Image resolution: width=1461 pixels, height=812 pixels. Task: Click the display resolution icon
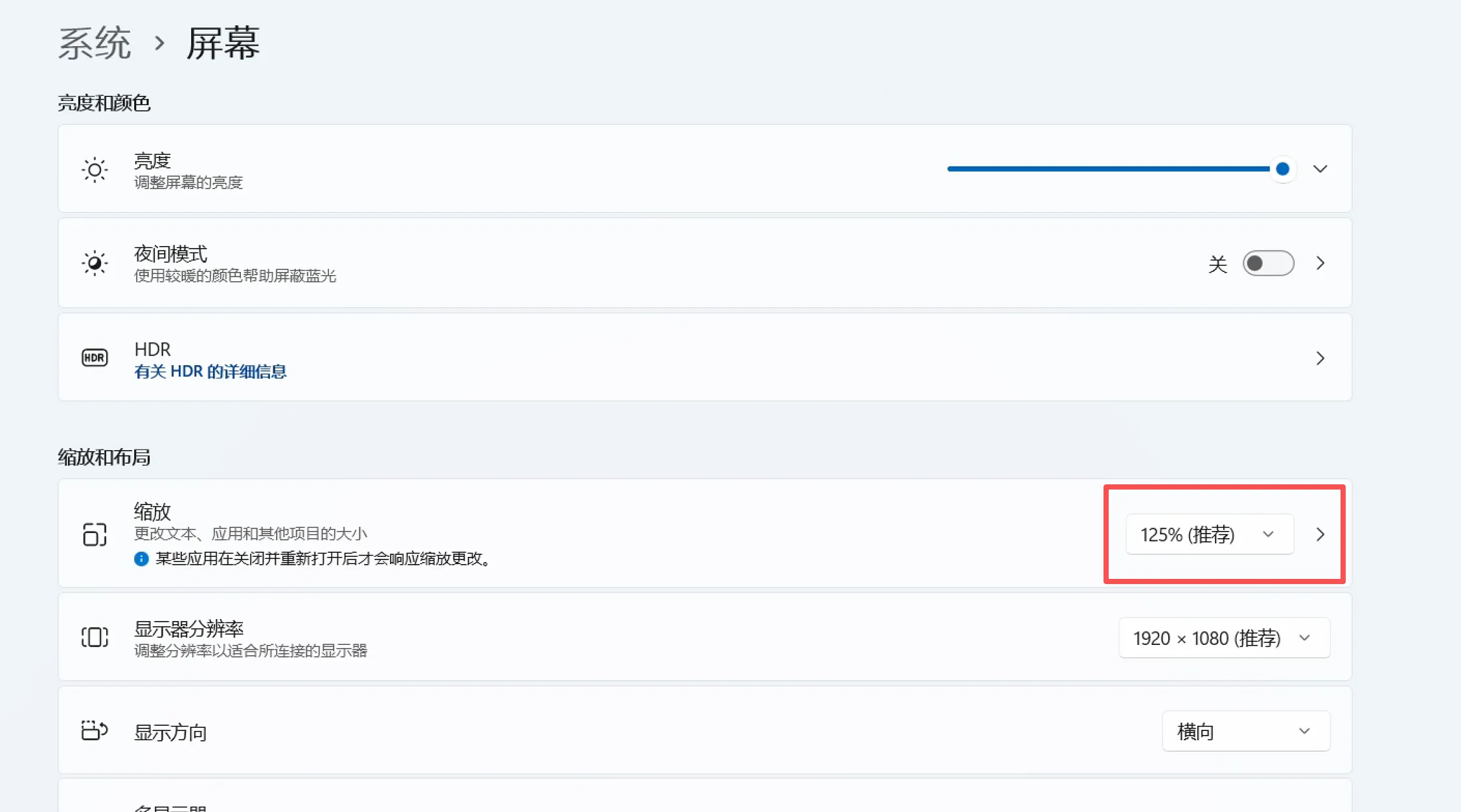point(95,637)
